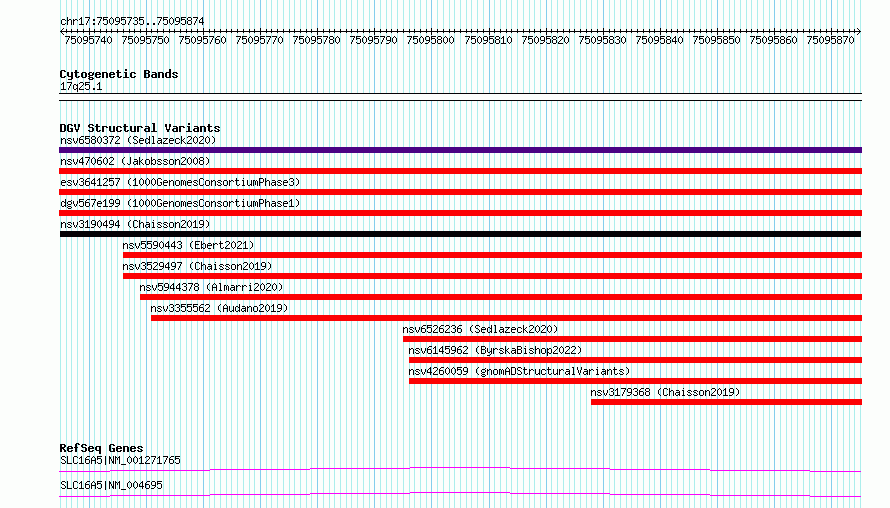
Task: Open nsv3529497 (Chaisson2019) variant label
Action: [x=198, y=266]
